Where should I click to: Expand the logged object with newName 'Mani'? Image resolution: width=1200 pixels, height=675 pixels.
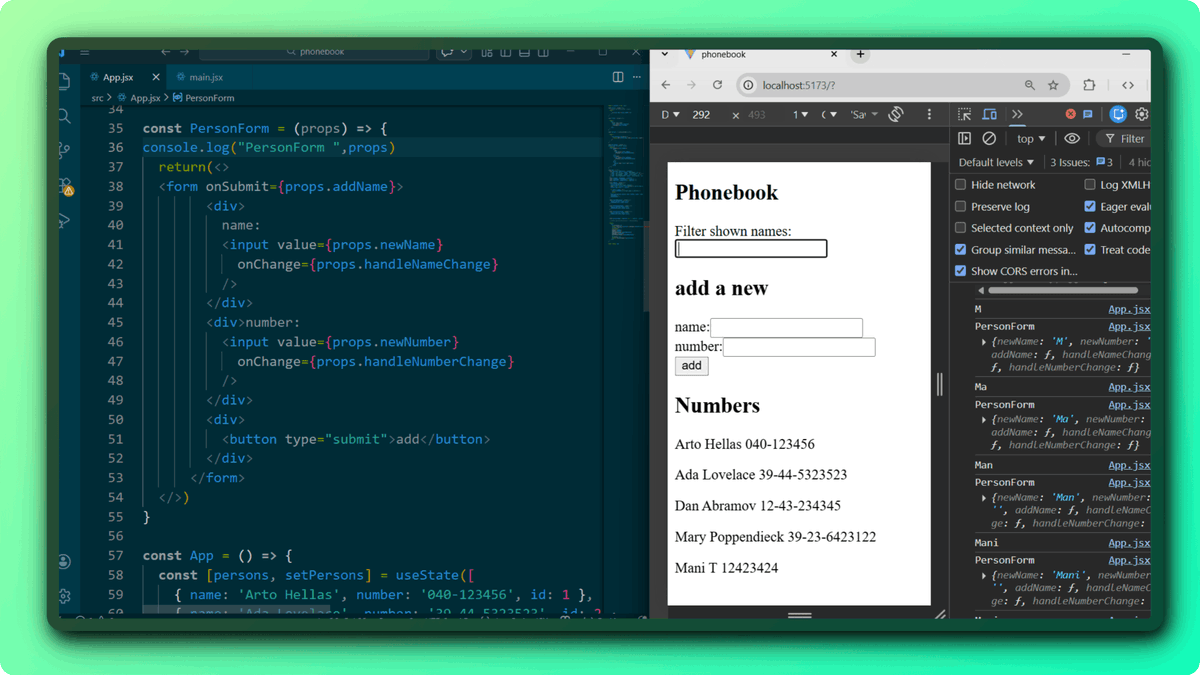pyautogui.click(x=984, y=575)
